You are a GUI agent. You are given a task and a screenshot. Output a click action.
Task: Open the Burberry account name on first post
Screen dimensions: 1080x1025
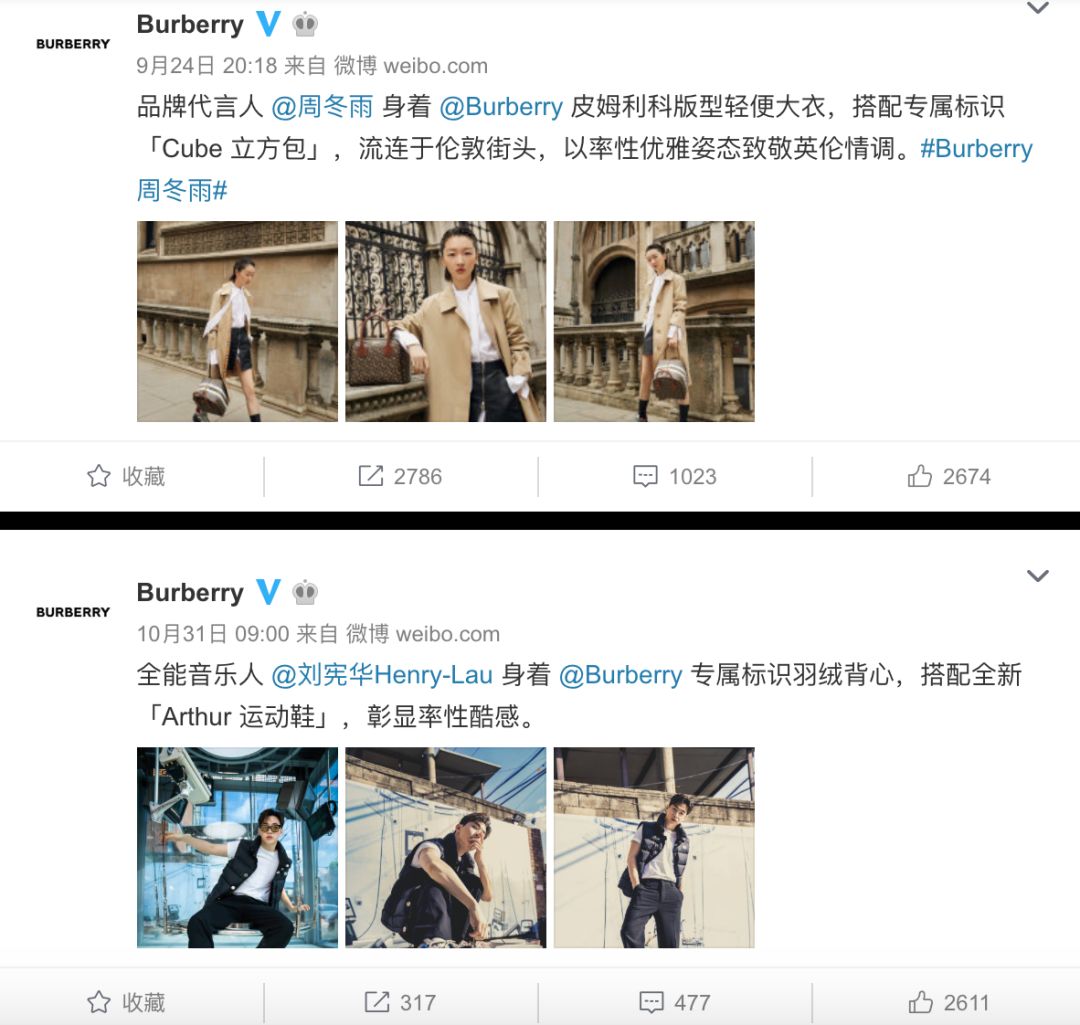click(190, 25)
